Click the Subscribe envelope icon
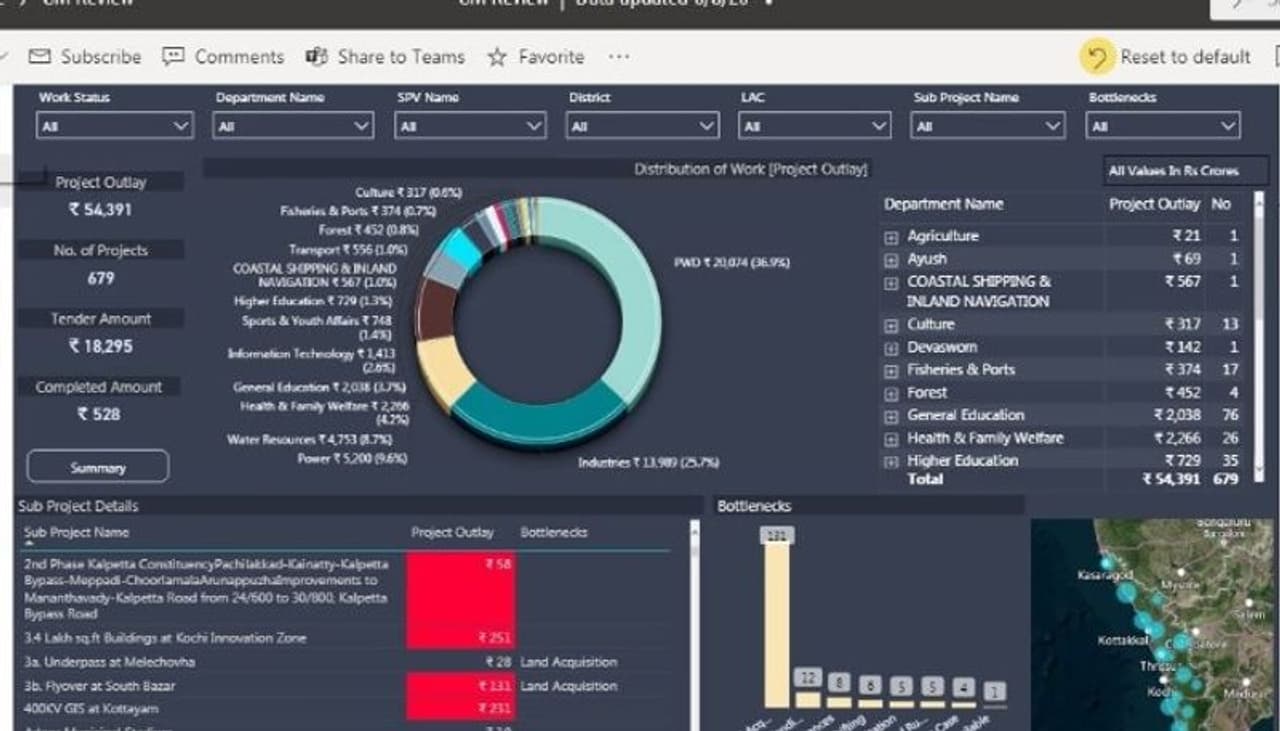This screenshot has width=1280, height=731. (40, 57)
